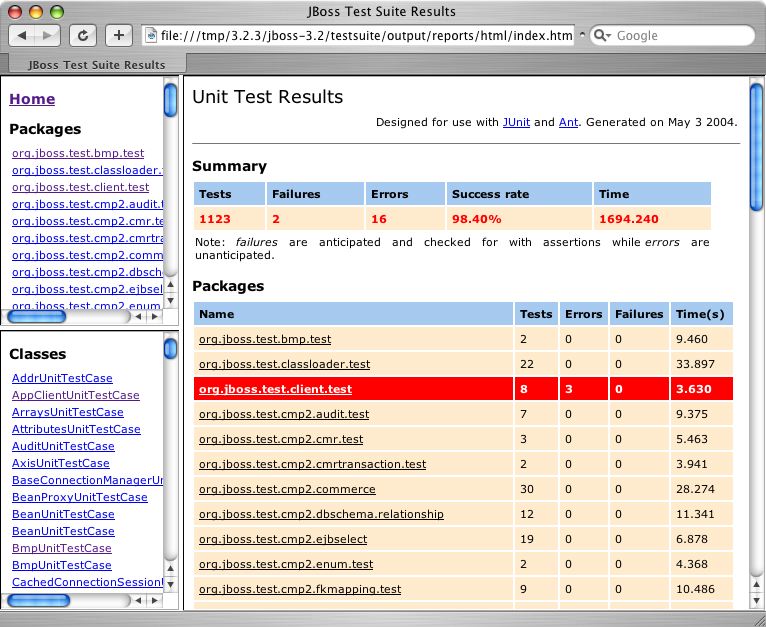Viewport: 766px width, 627px height.
Task: Open org.jboss.test.cmp2.fkmapping.test table link
Action: [300, 589]
